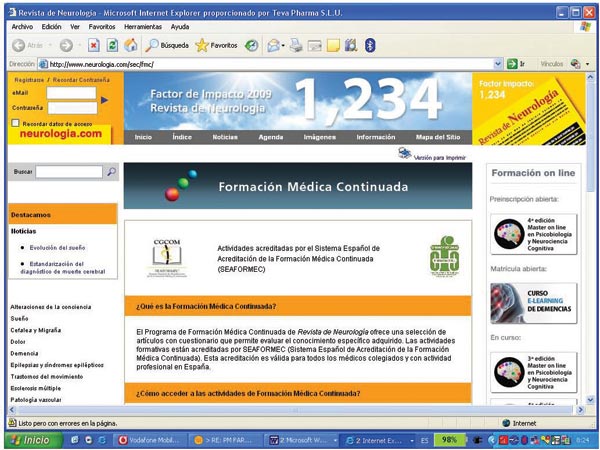Open the Edición menu
This screenshot has height=450, width=600.
click(51, 27)
